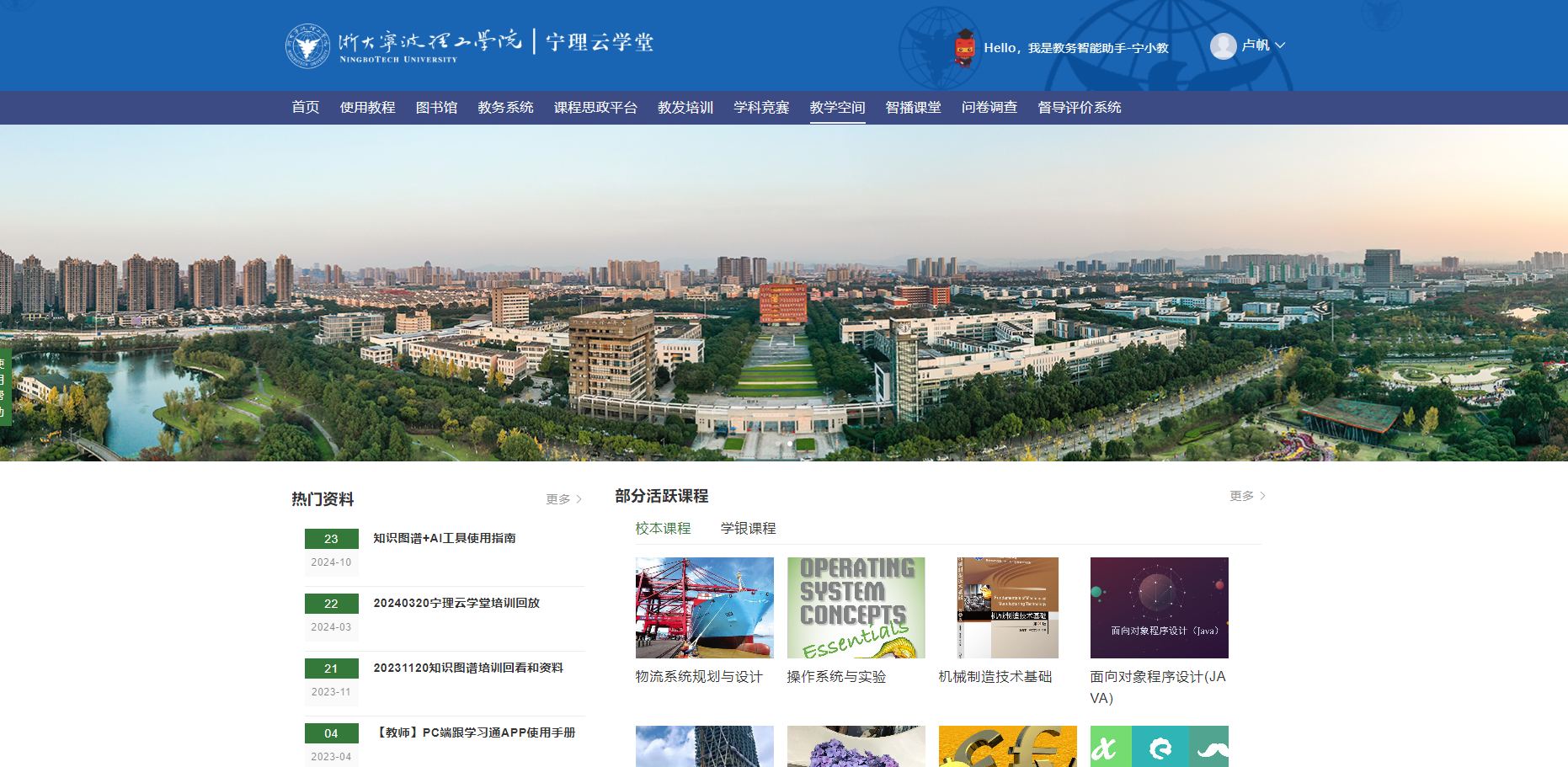Click the green 04 date badge
The image size is (1568, 767).
pos(331,733)
